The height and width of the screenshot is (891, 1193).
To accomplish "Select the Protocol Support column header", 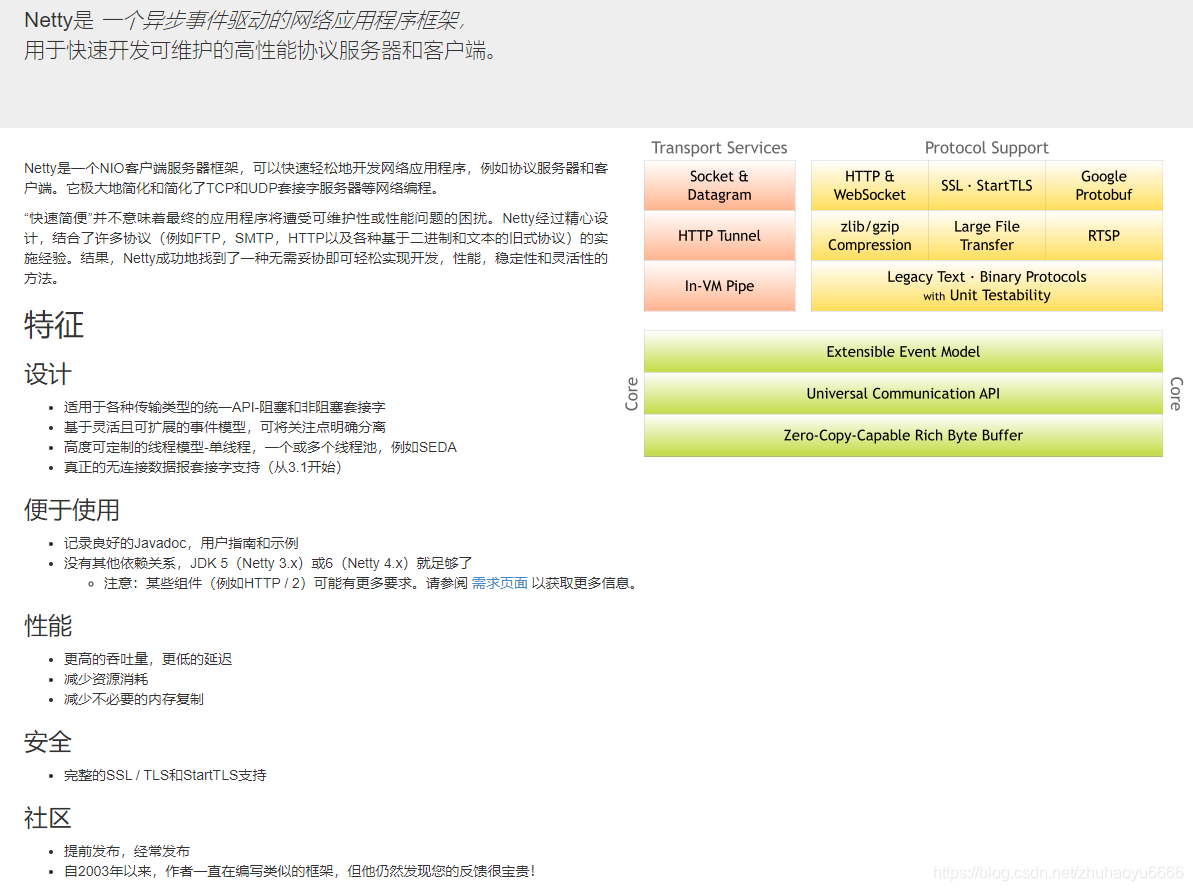I will 986,147.
